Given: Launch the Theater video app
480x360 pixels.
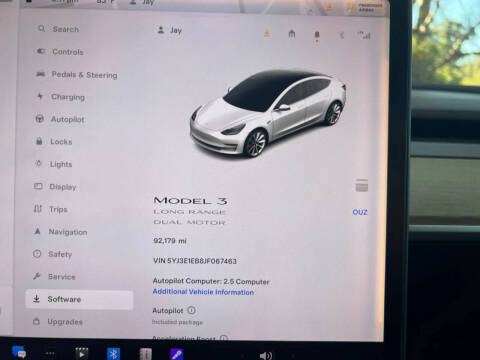Looking at the screenshot, I should [82, 353].
